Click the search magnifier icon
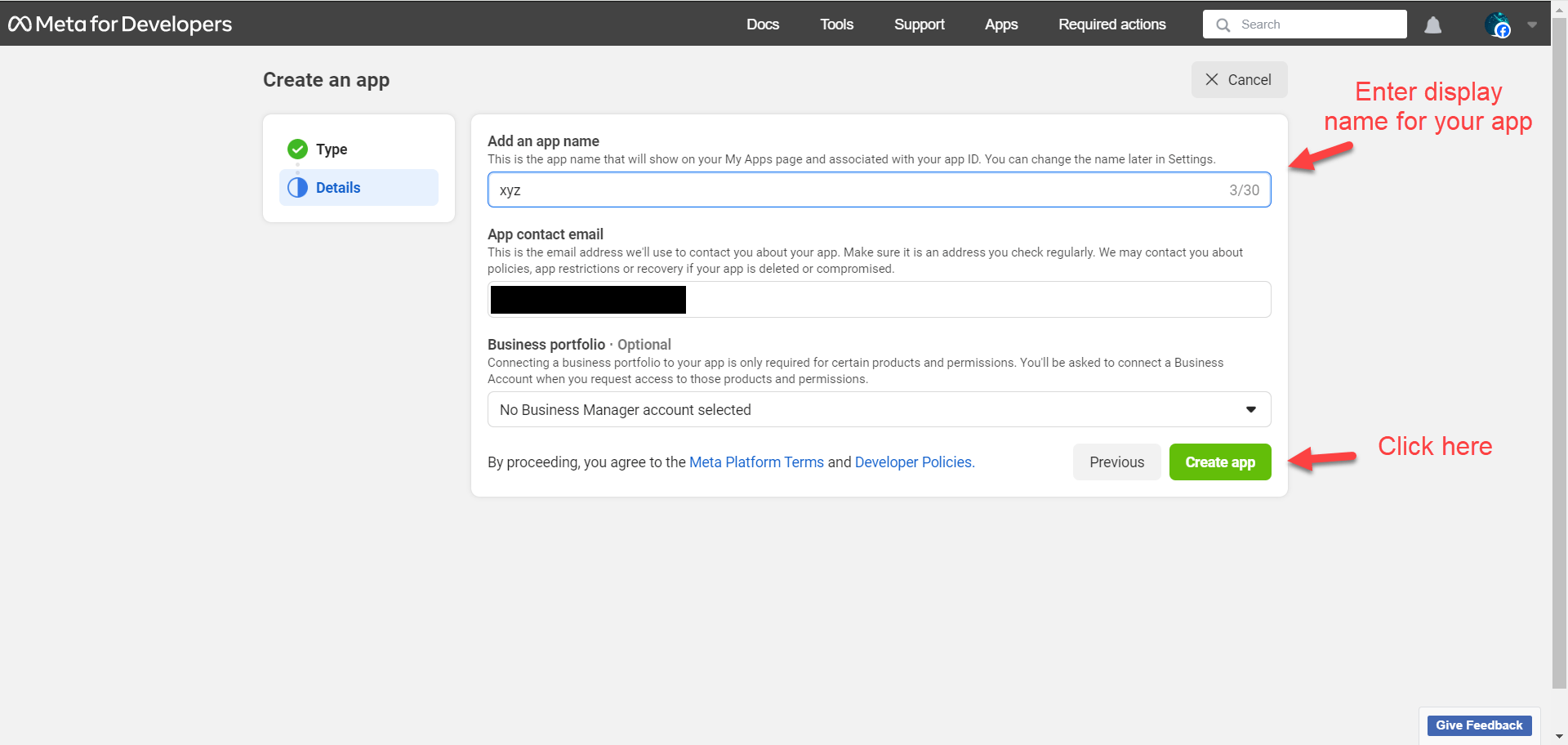Screen dimensions: 1568x745 coord(1223,25)
